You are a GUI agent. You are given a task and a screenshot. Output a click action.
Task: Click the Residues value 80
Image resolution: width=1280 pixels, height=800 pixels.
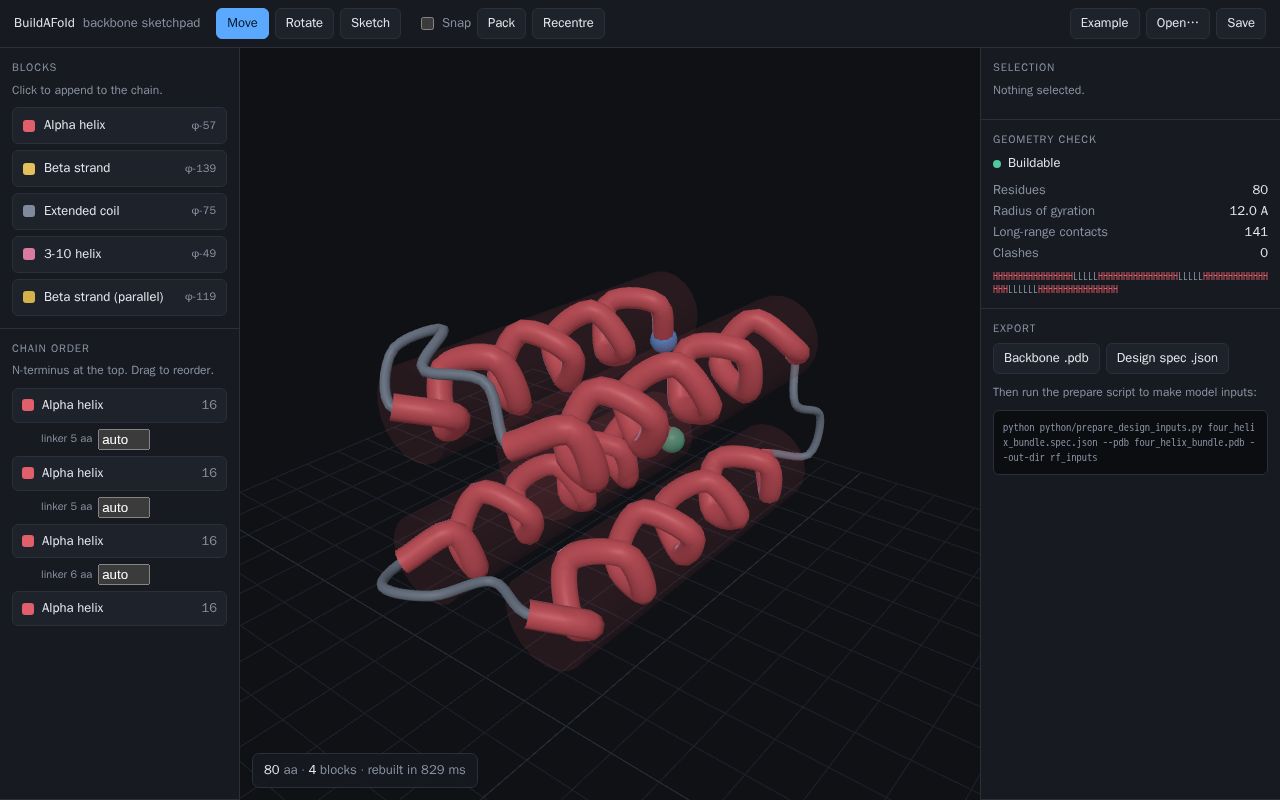(x=1260, y=190)
